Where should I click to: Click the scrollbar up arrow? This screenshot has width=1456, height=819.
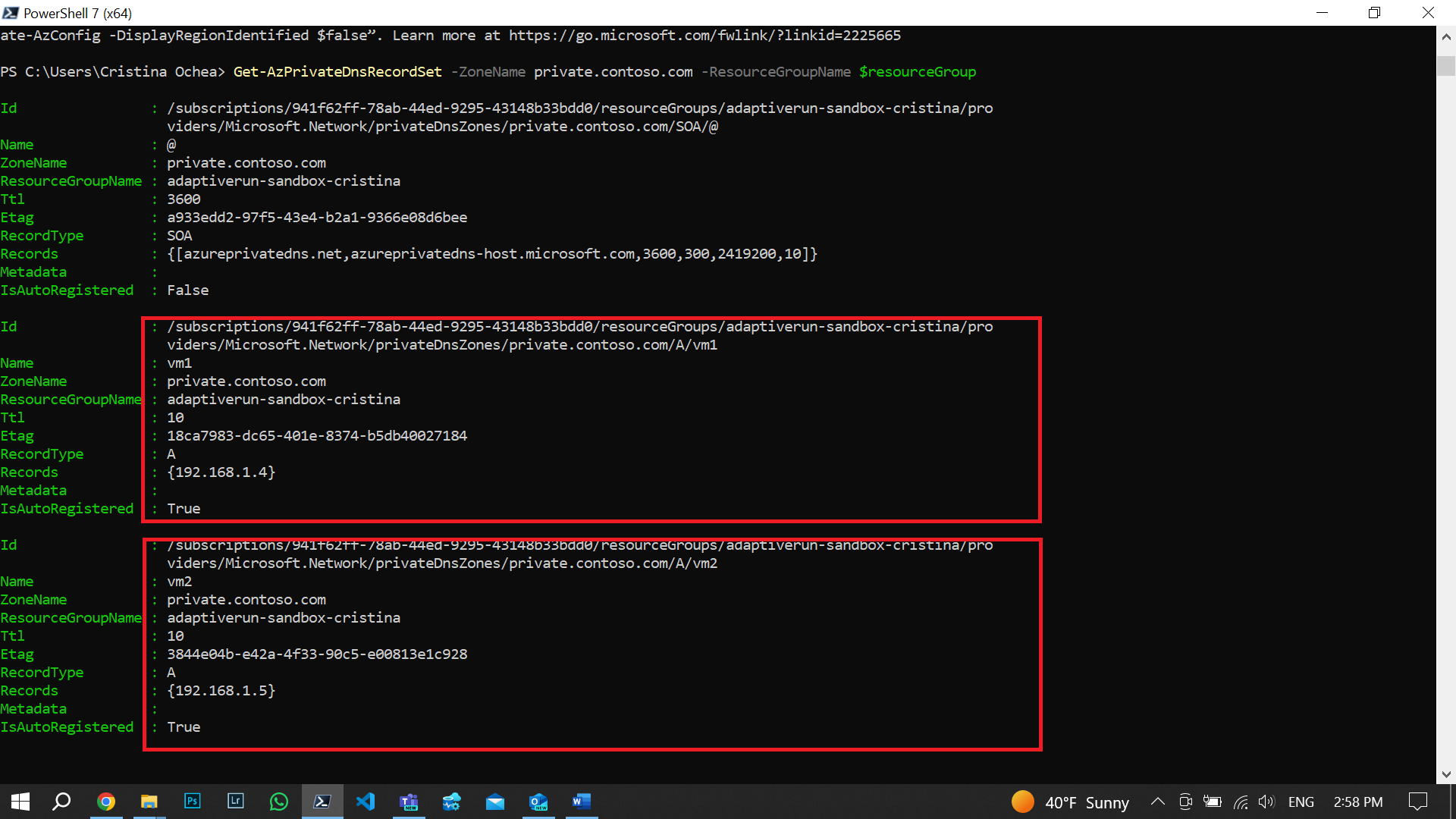[1445, 36]
